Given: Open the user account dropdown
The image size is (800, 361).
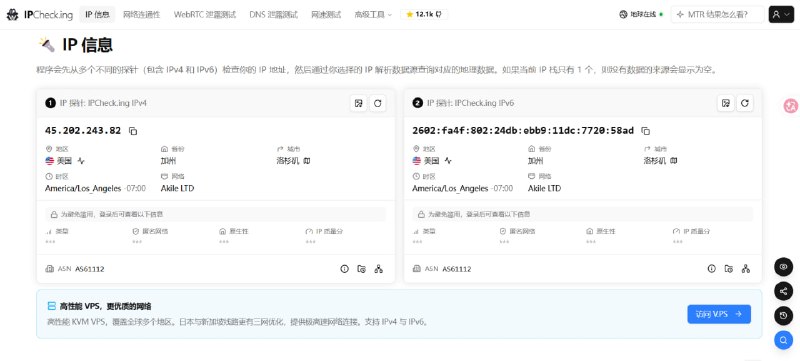Looking at the screenshot, I should [781, 15].
